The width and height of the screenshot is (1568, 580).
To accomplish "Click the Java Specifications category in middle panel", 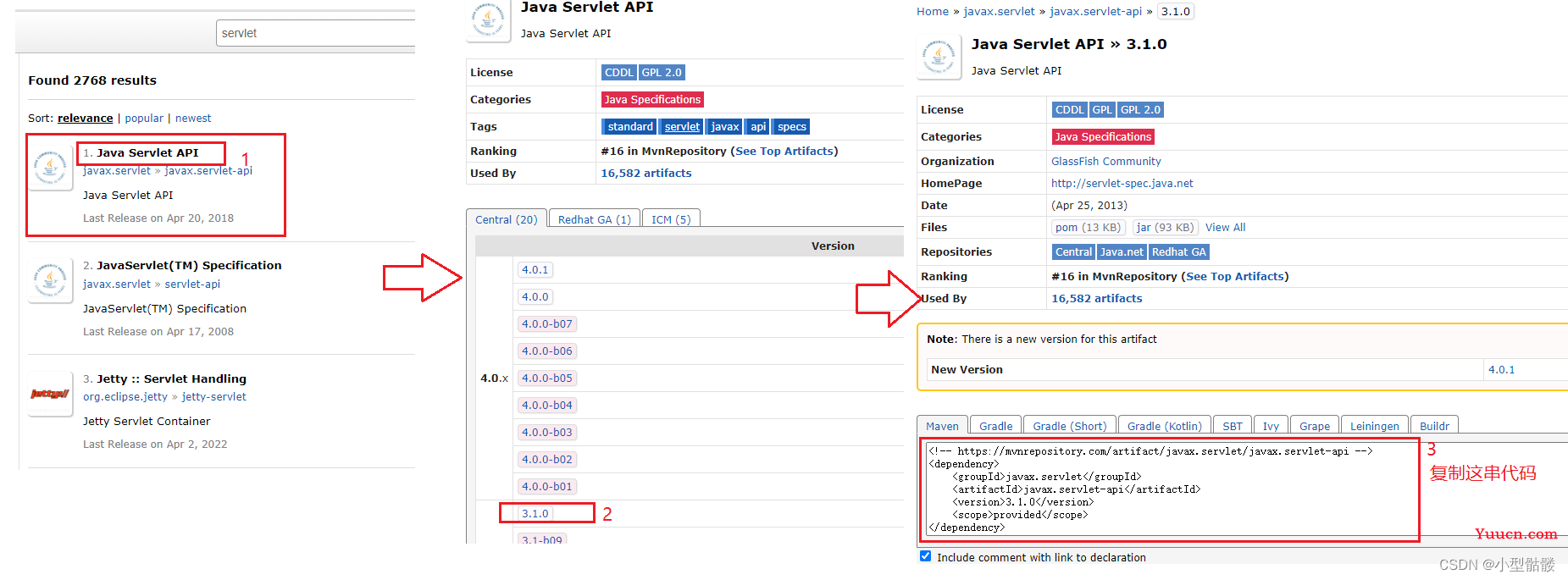I will [652, 100].
